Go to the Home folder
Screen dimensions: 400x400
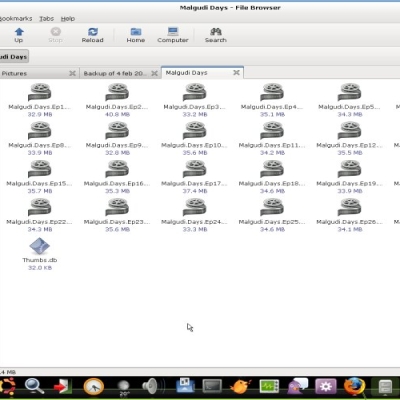click(x=136, y=35)
